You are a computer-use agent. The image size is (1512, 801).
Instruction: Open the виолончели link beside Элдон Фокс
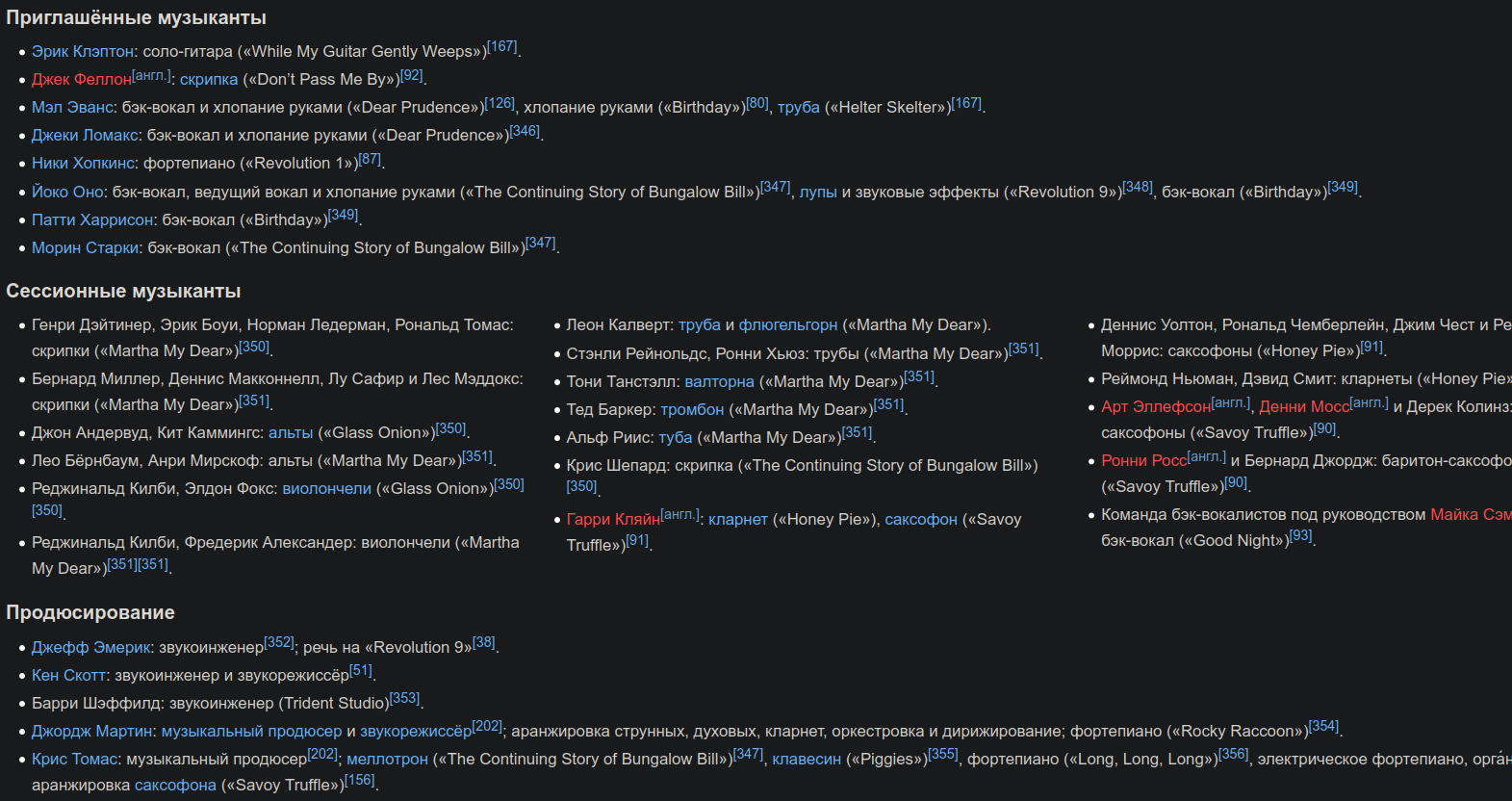(x=326, y=488)
